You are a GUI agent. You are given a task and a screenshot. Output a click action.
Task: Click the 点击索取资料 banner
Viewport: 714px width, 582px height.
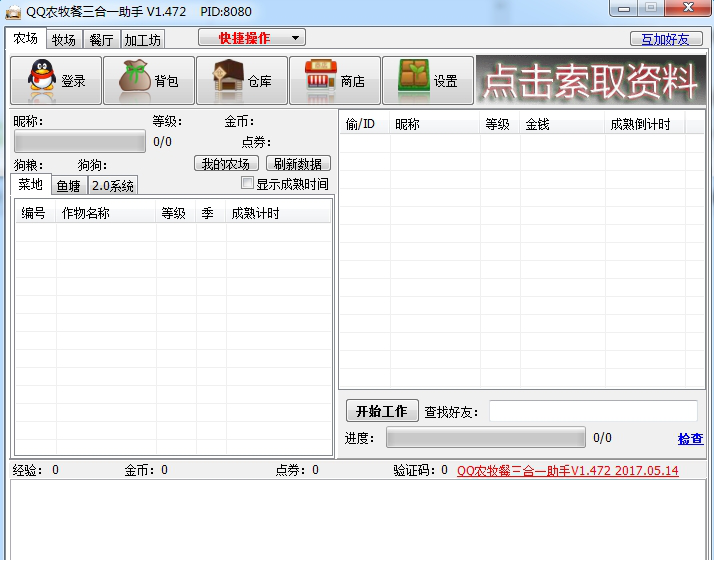click(x=591, y=81)
